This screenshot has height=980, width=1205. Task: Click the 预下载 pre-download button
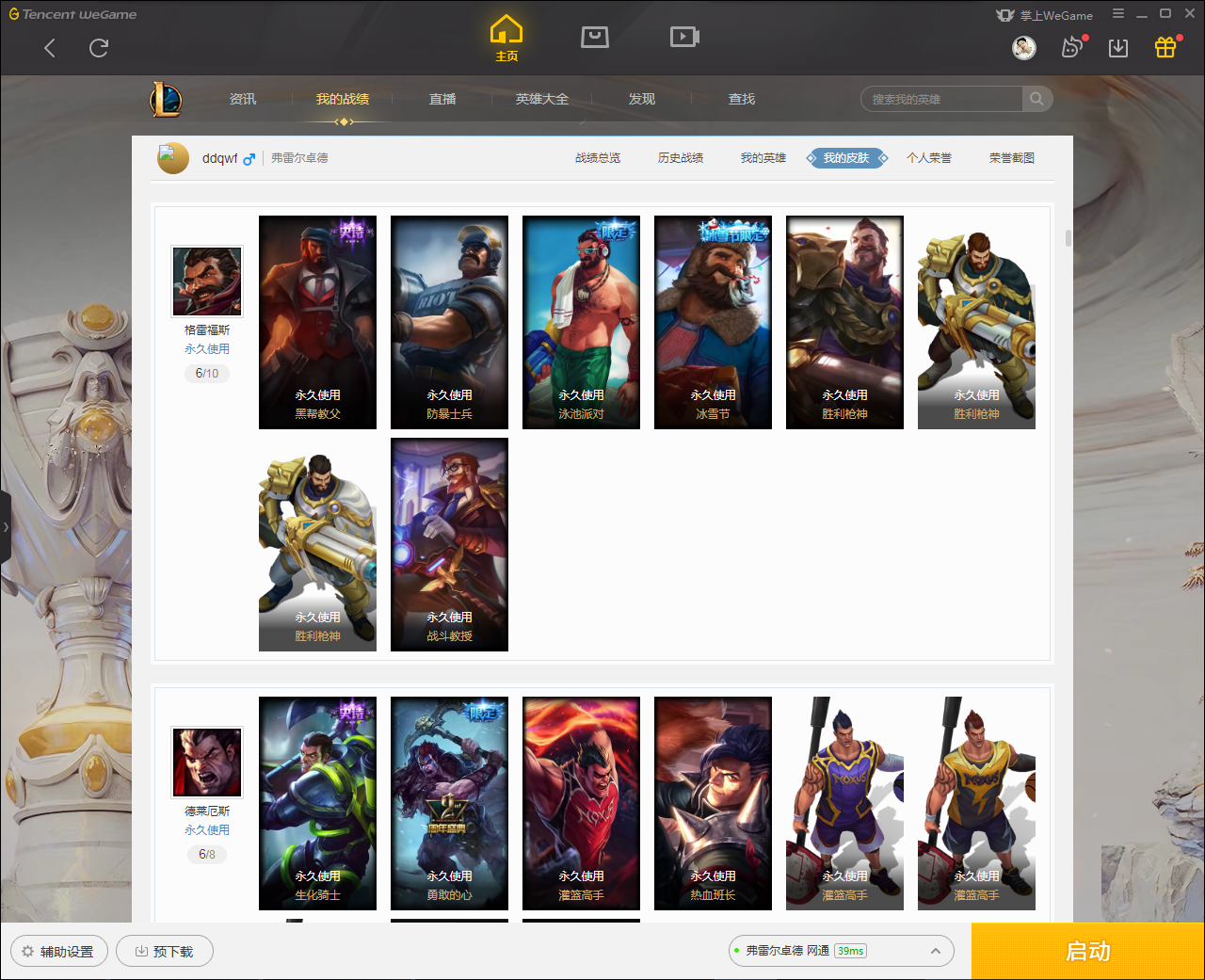[165, 952]
